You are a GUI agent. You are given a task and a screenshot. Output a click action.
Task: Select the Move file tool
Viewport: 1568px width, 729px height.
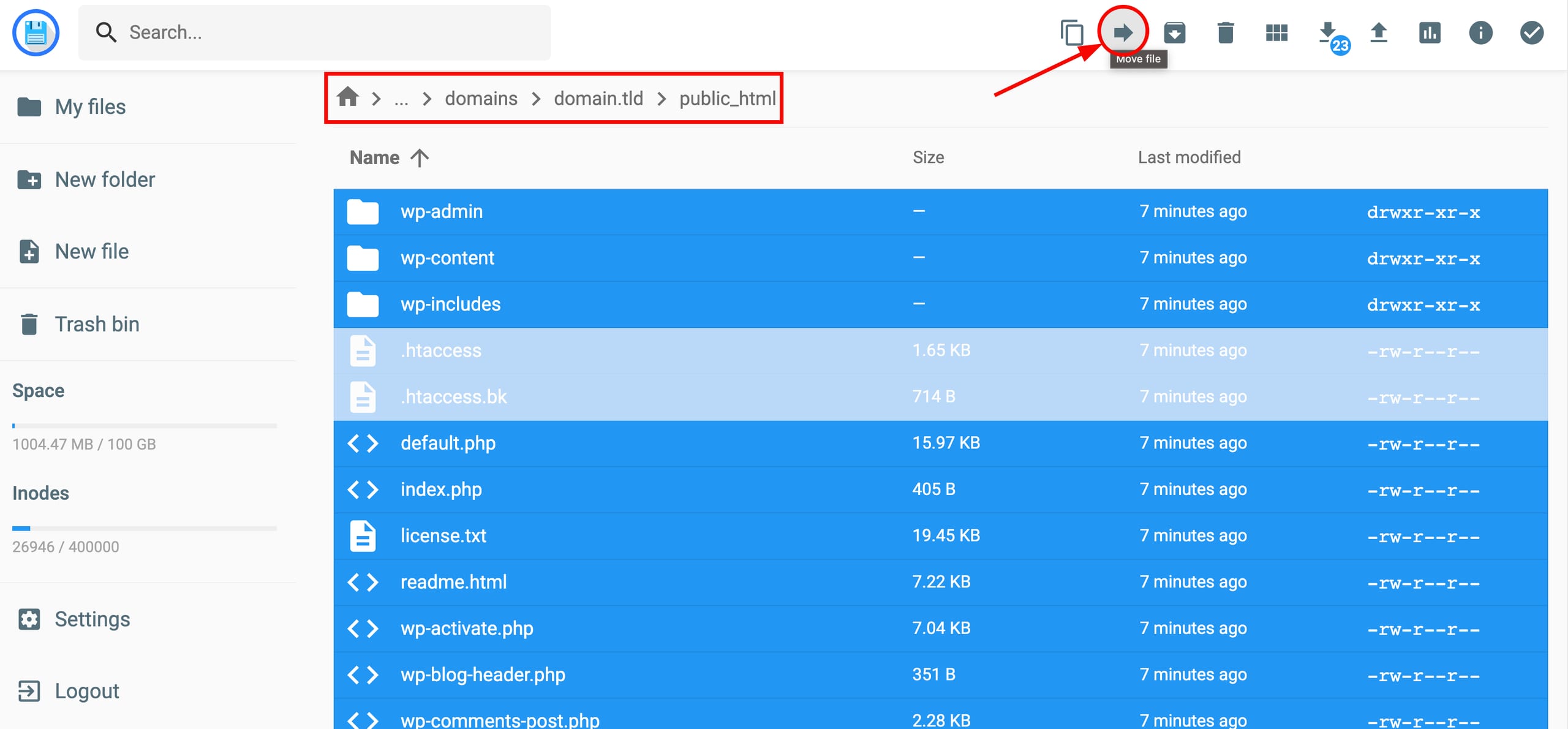click(1123, 33)
